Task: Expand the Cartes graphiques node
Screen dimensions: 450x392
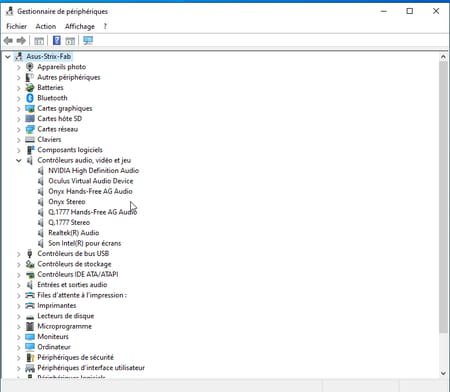Action: click(x=19, y=109)
